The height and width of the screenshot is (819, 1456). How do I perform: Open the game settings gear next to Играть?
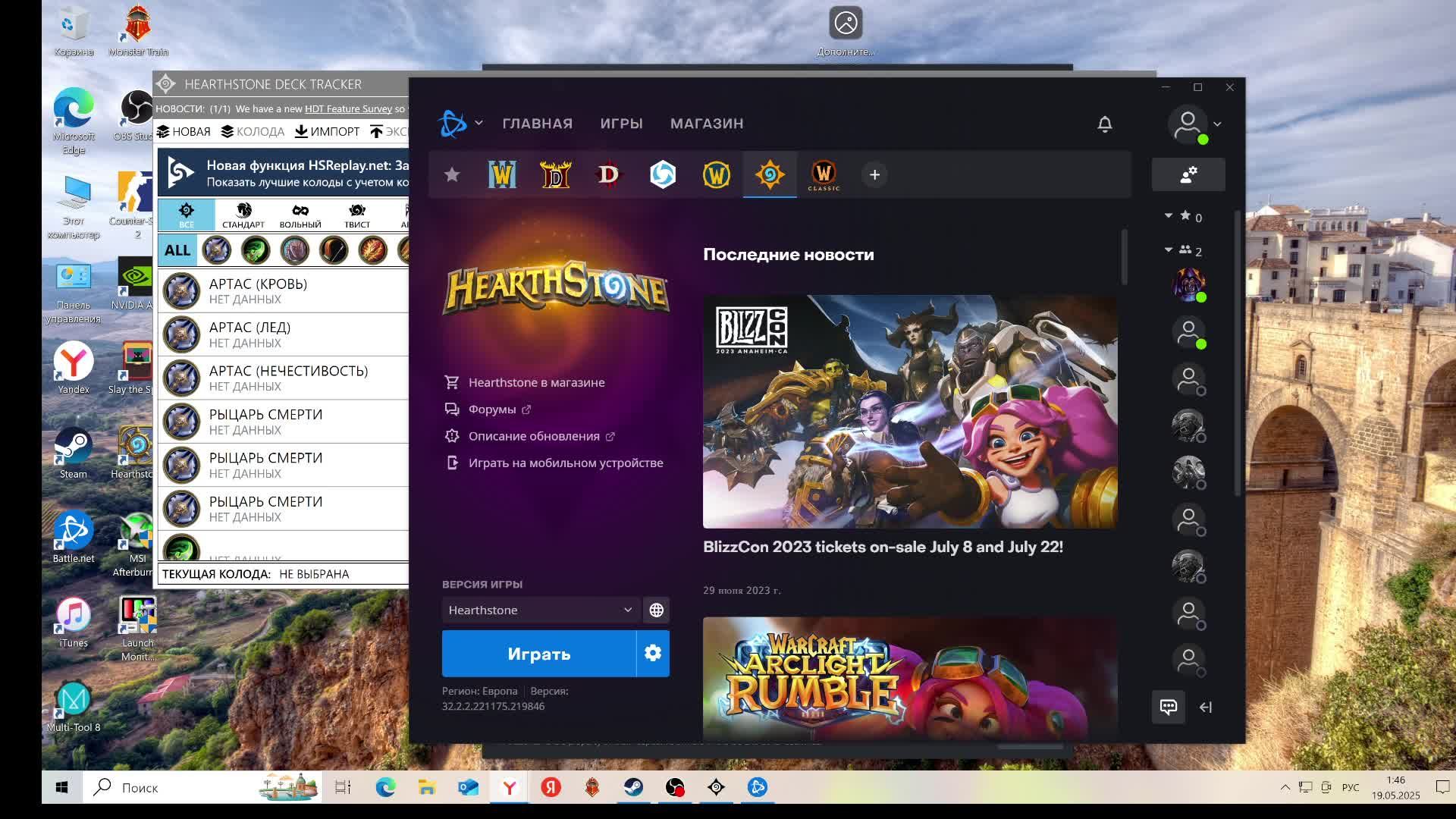pos(652,653)
